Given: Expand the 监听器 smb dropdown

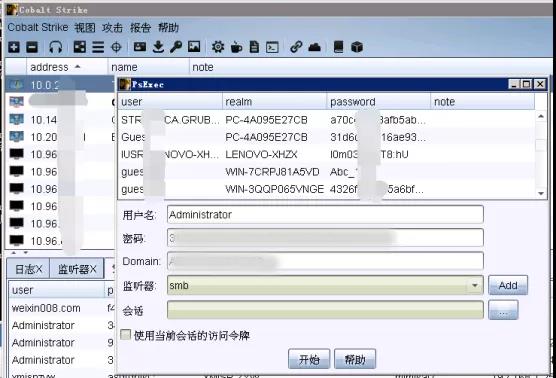Looking at the screenshot, I should click(474, 285).
